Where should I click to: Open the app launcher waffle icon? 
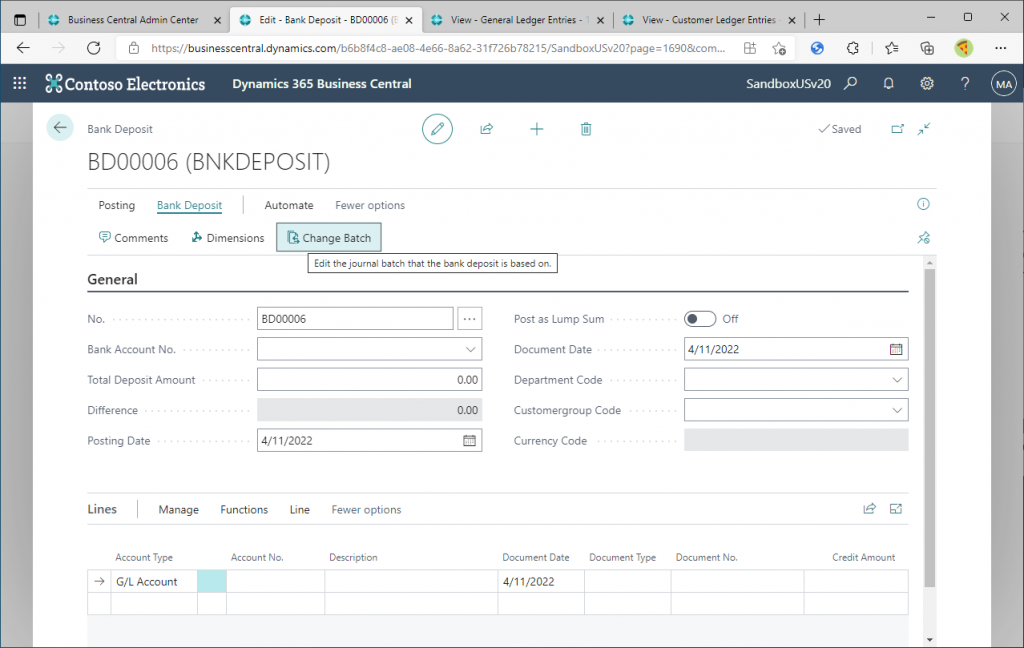coord(20,83)
